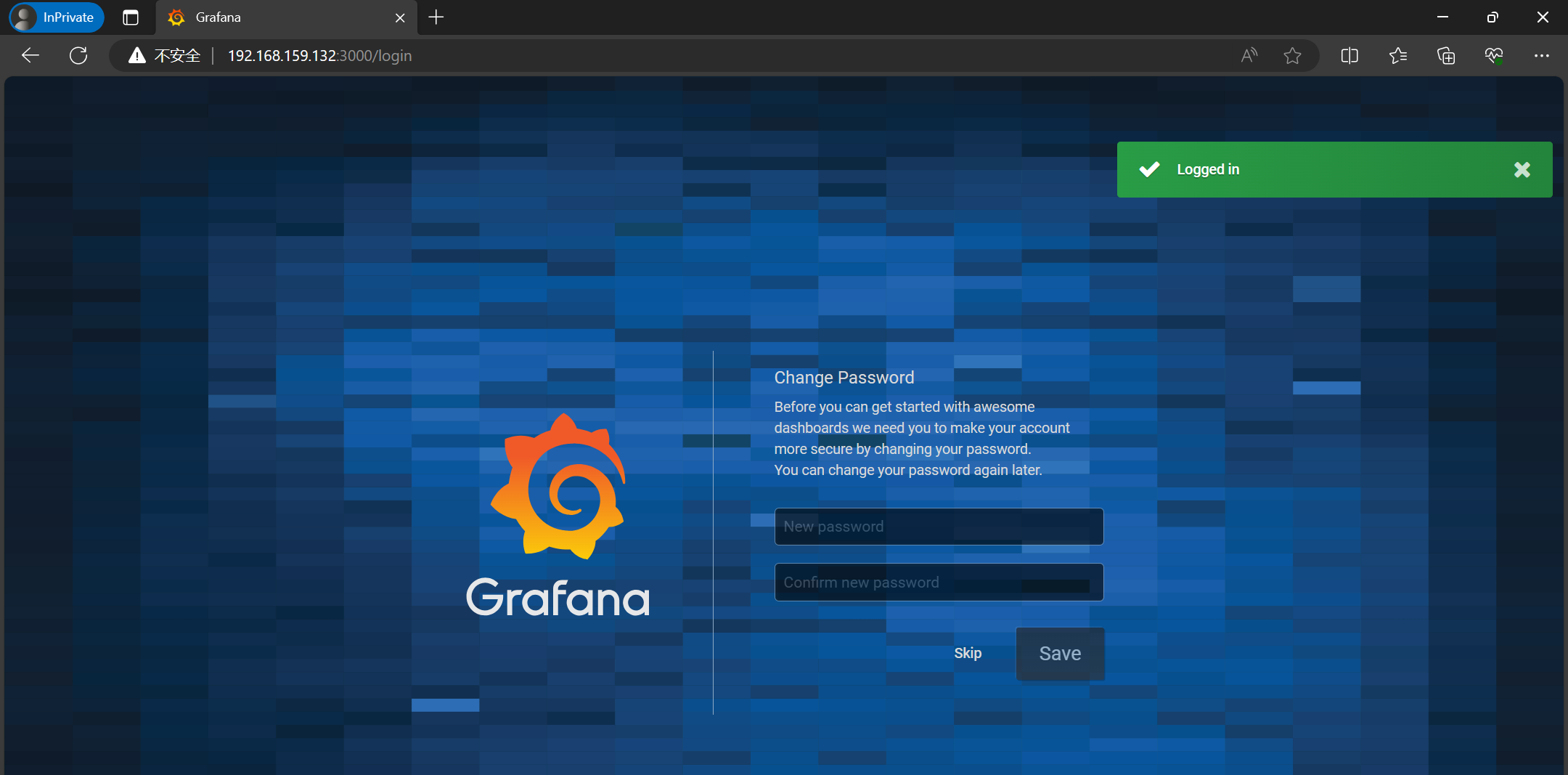The height and width of the screenshot is (775, 1568).
Task: Open the Collections panel
Action: (x=1445, y=55)
